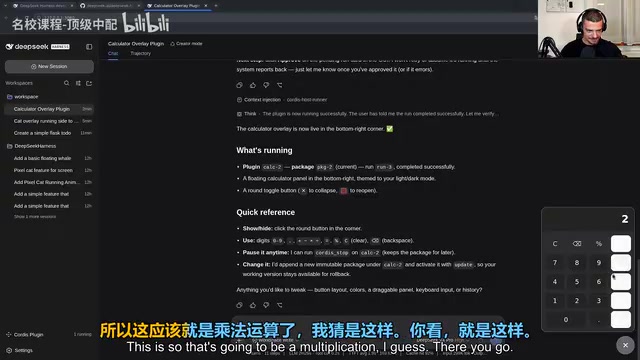Toggle Creator mode
The height and width of the screenshot is (360, 640).
[186, 44]
